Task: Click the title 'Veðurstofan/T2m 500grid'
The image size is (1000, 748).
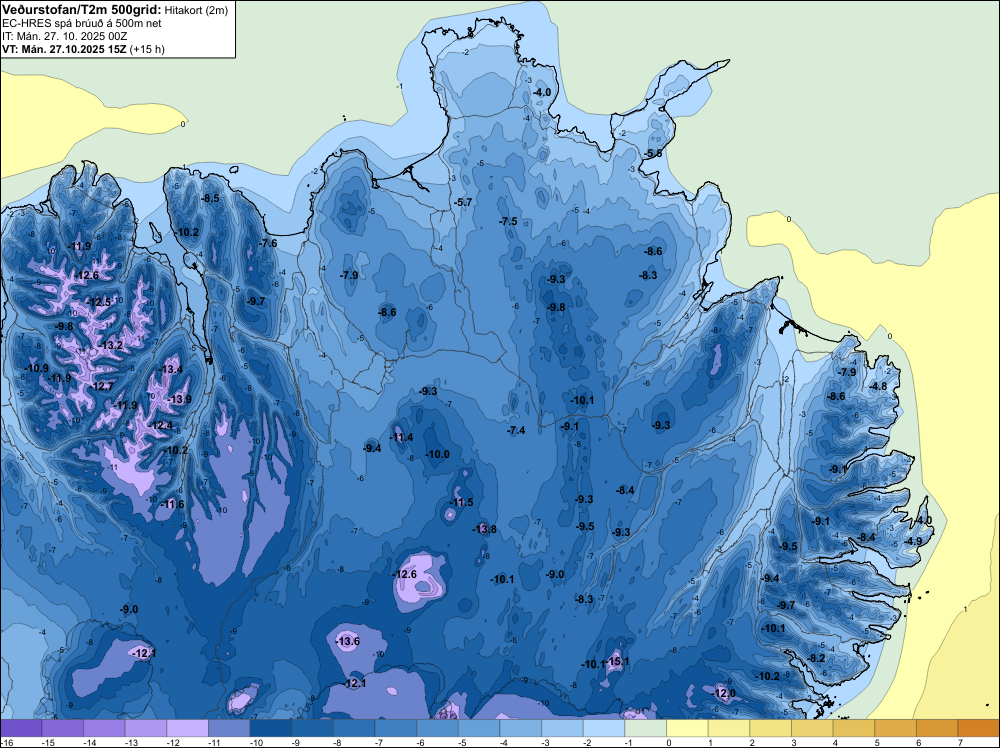Action: (x=82, y=9)
